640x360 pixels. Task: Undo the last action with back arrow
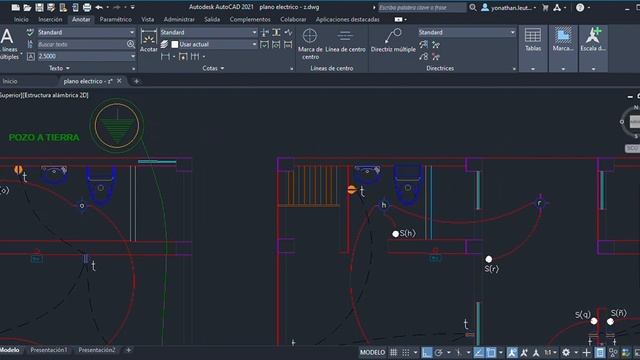[99, 7]
